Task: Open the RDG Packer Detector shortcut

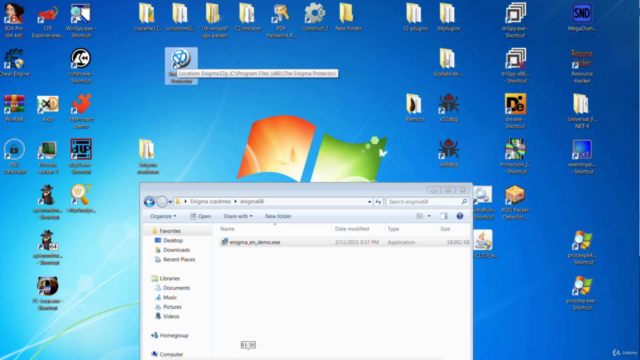Action: click(515, 202)
